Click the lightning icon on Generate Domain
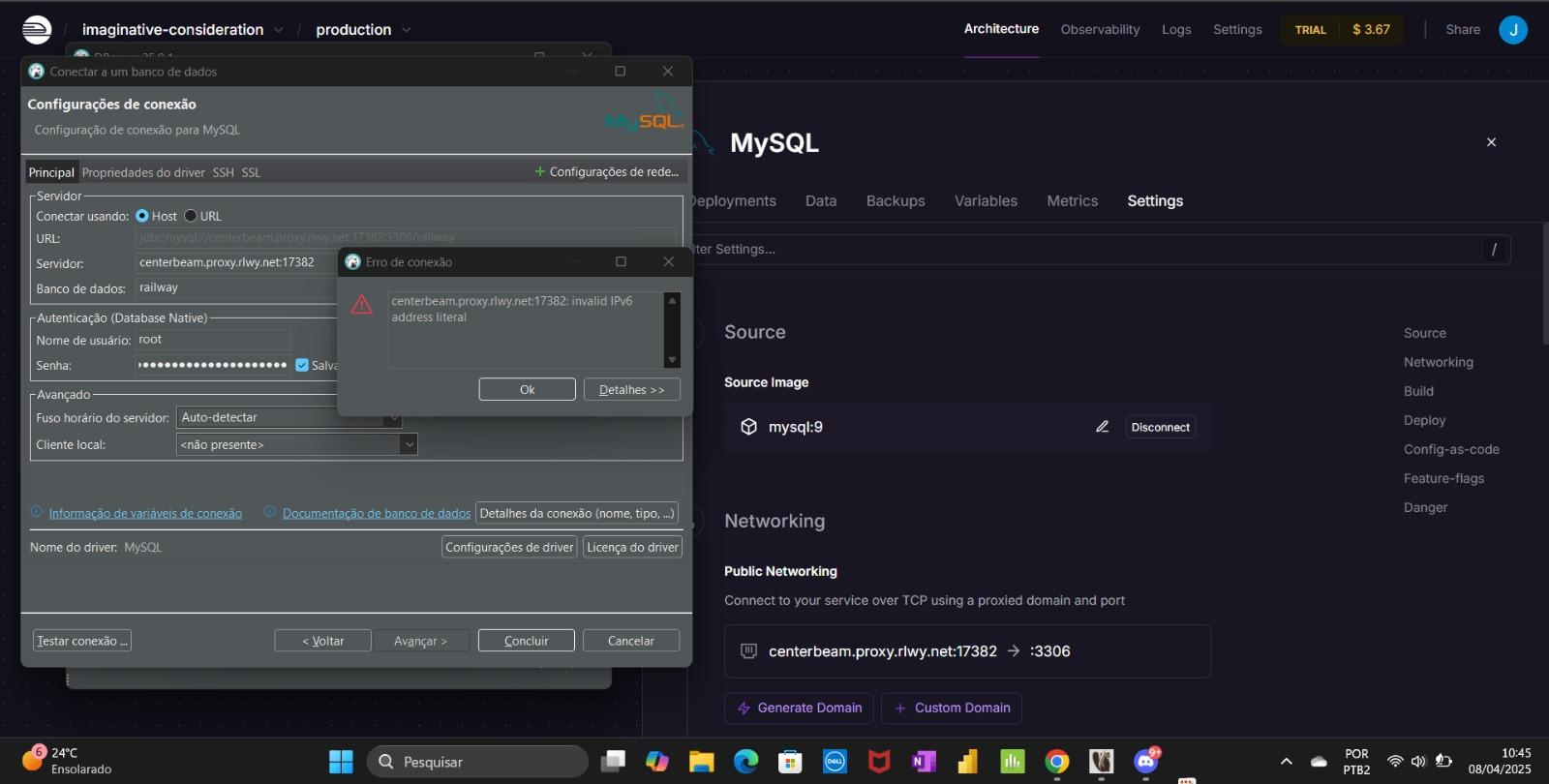Viewport: 1549px width, 784px height. point(744,709)
